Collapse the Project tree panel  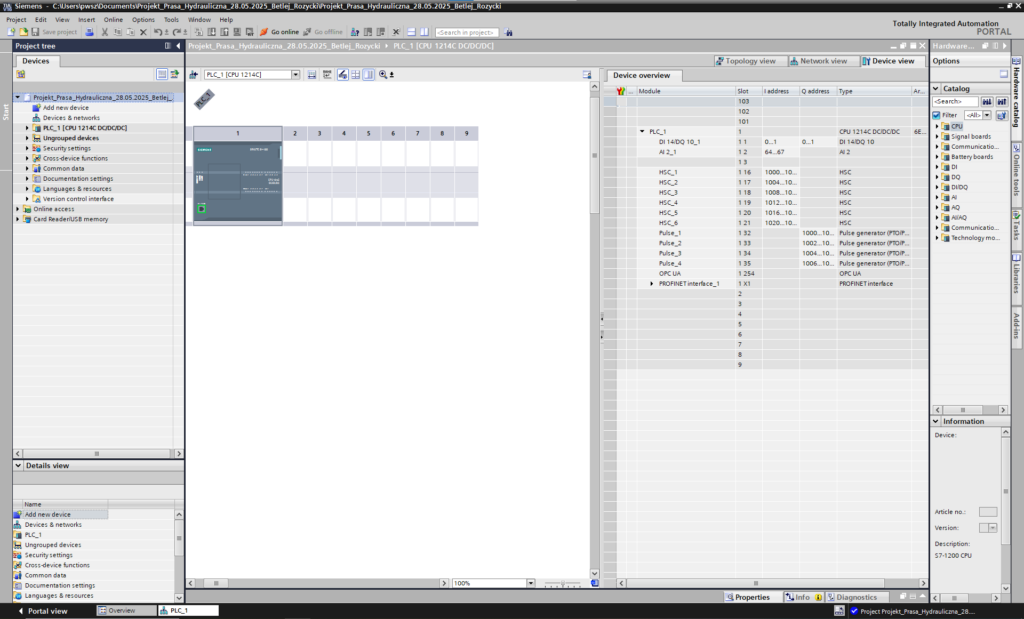(x=178, y=46)
